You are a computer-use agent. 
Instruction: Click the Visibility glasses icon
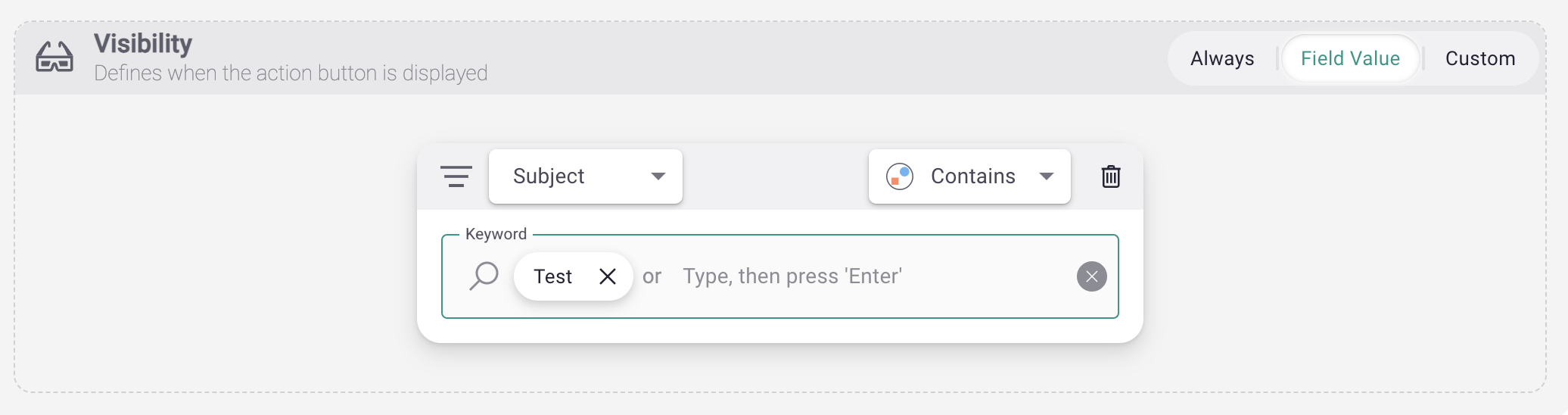pos(54,58)
